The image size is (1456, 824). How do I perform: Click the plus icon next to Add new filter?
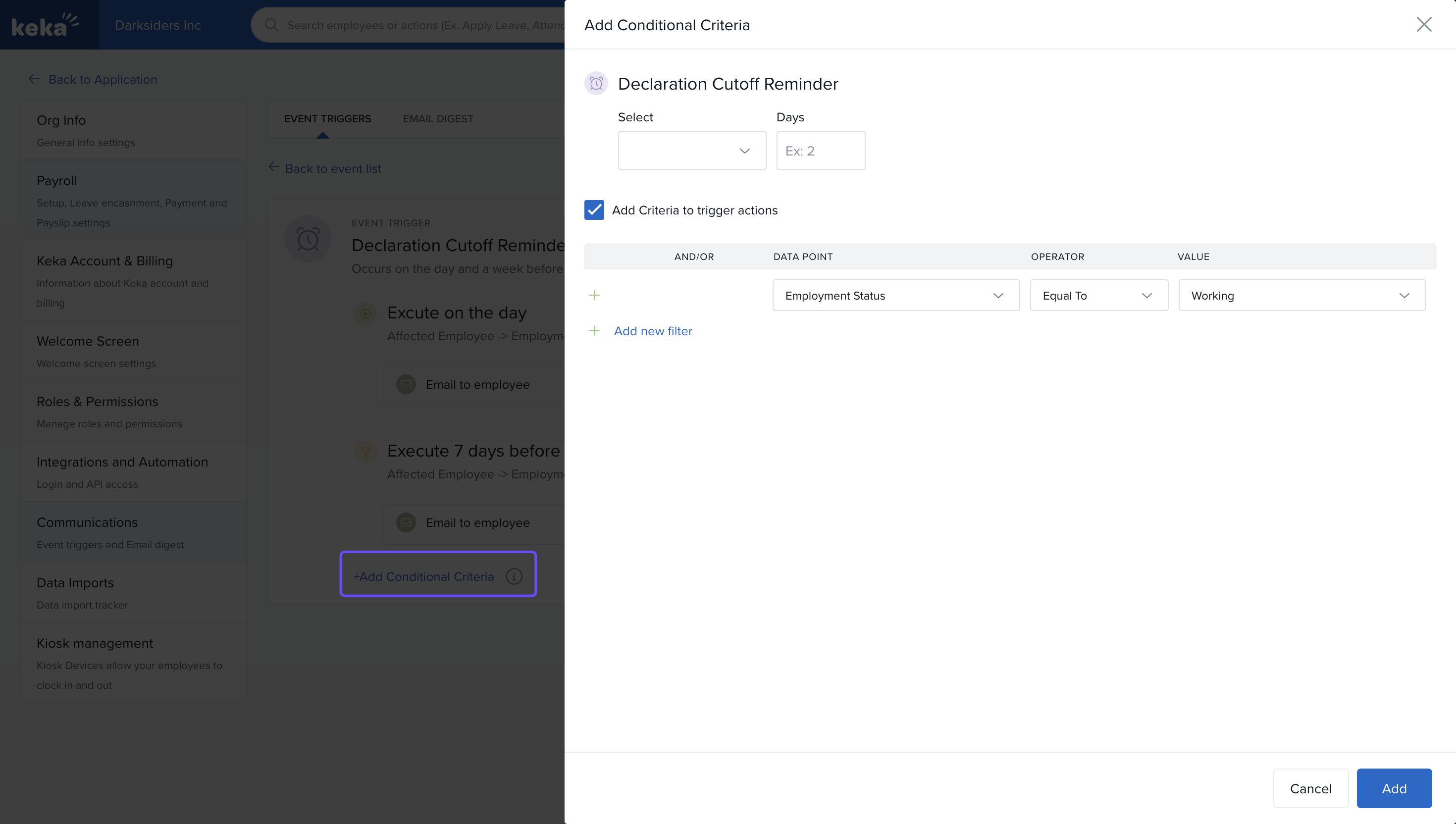pyautogui.click(x=594, y=331)
